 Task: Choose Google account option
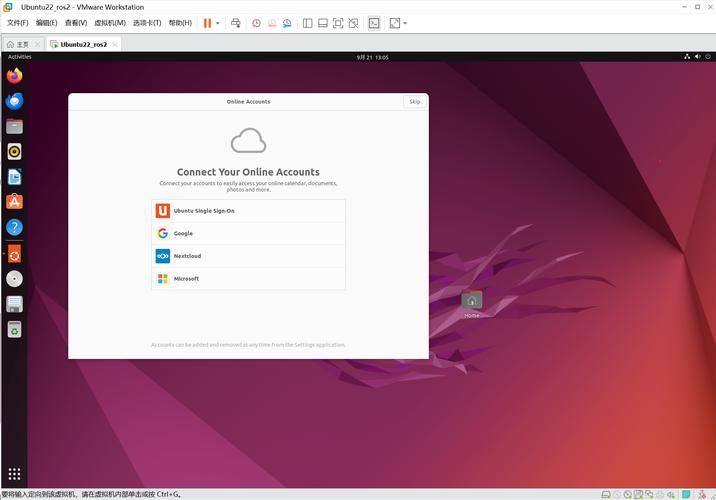pyautogui.click(x=248, y=233)
